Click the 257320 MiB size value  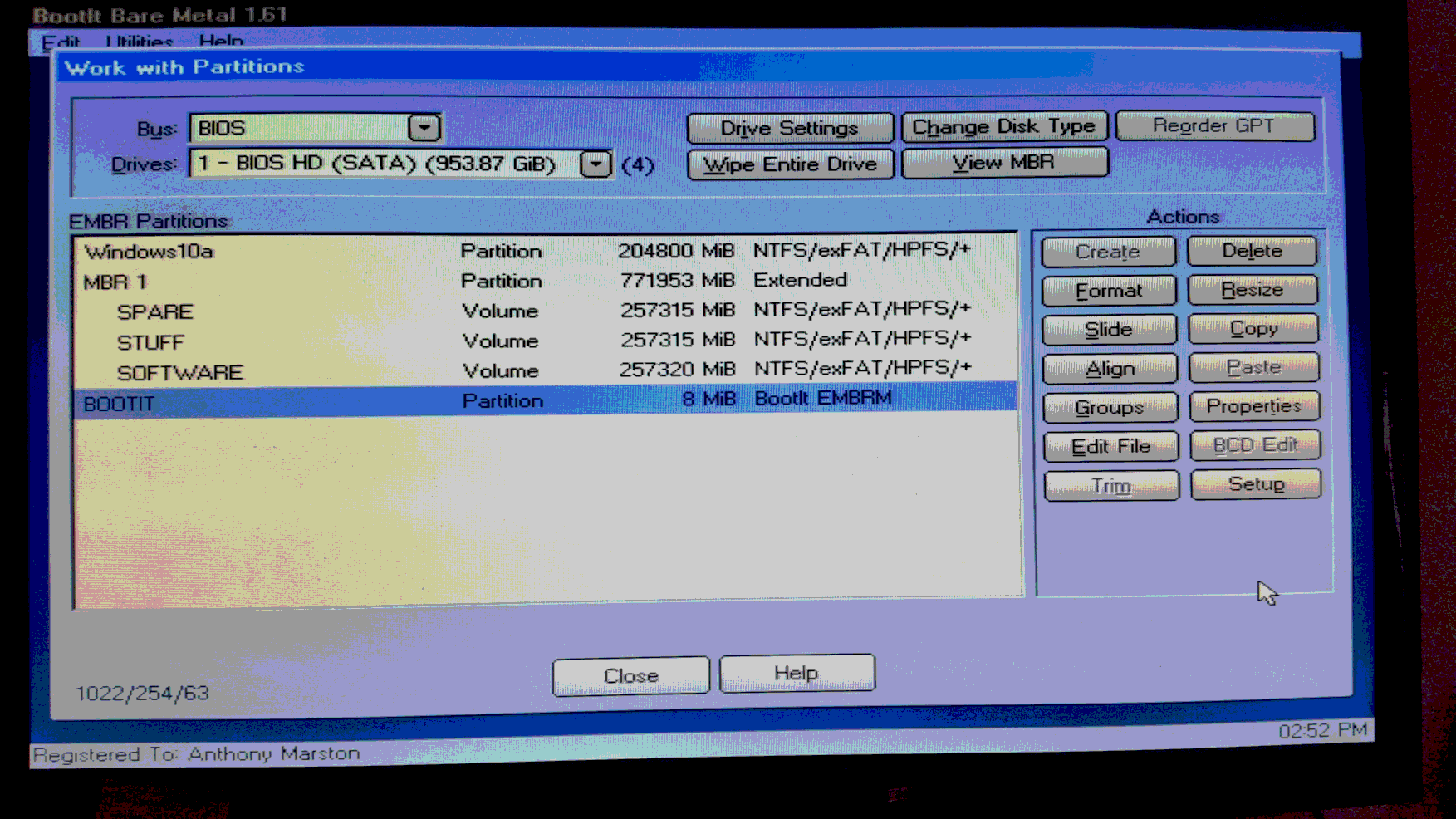[x=678, y=370]
